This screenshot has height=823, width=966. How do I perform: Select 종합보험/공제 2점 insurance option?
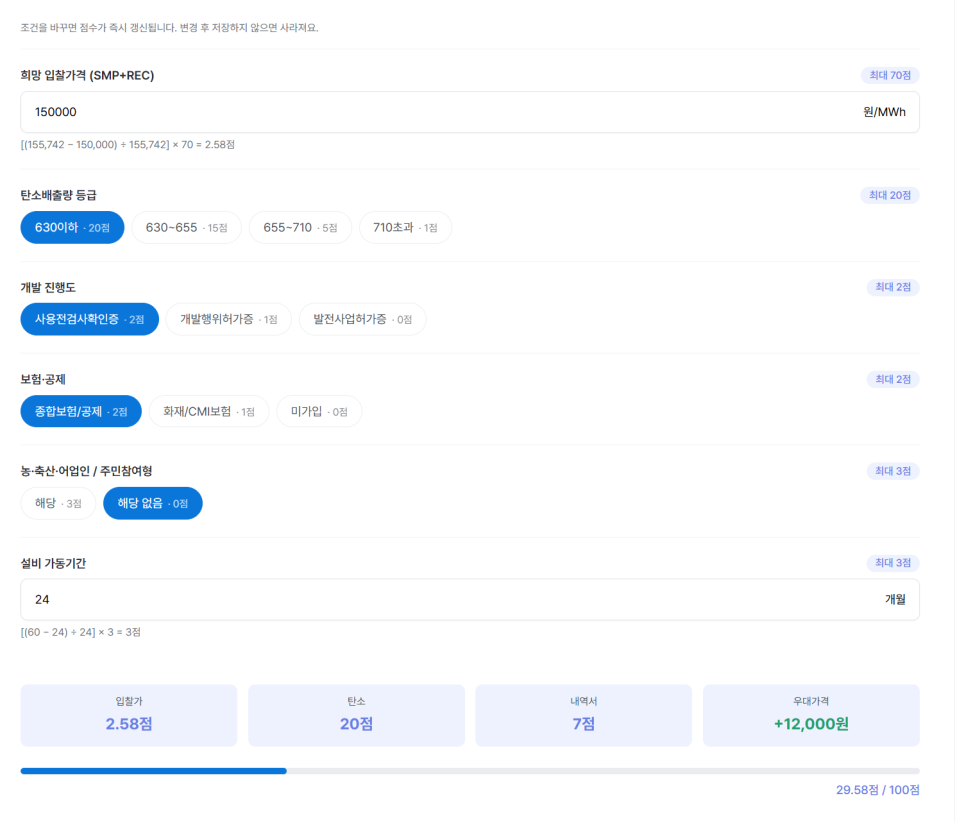81,412
